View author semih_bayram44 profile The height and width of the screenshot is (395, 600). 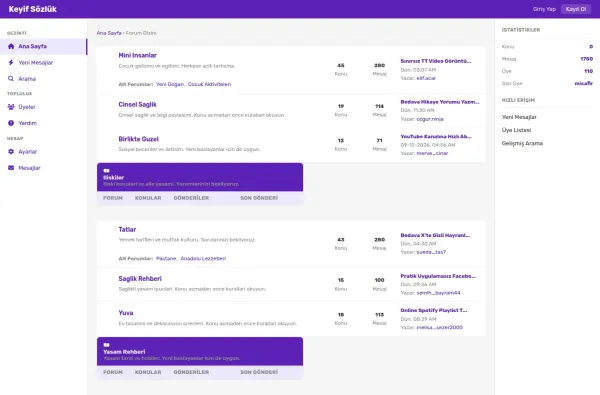[x=439, y=293]
